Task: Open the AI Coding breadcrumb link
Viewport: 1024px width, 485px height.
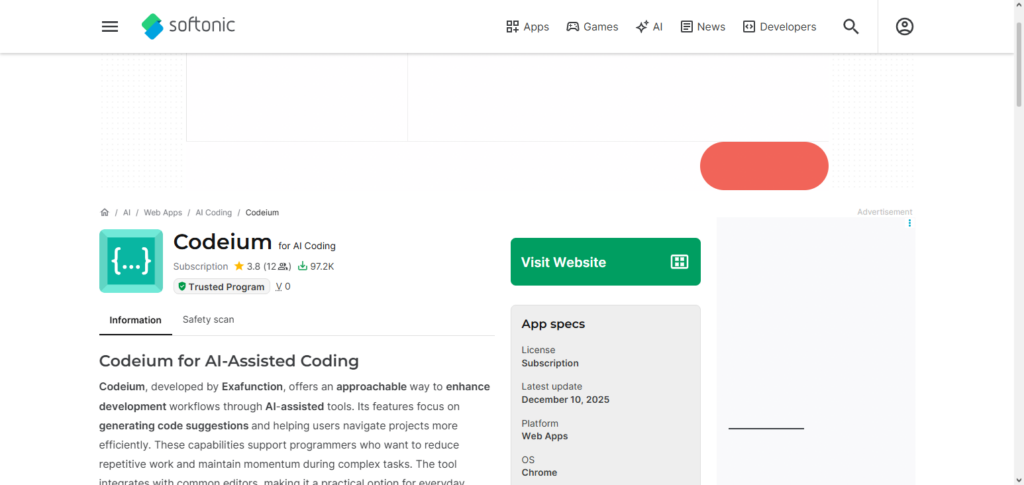Action: pos(214,213)
